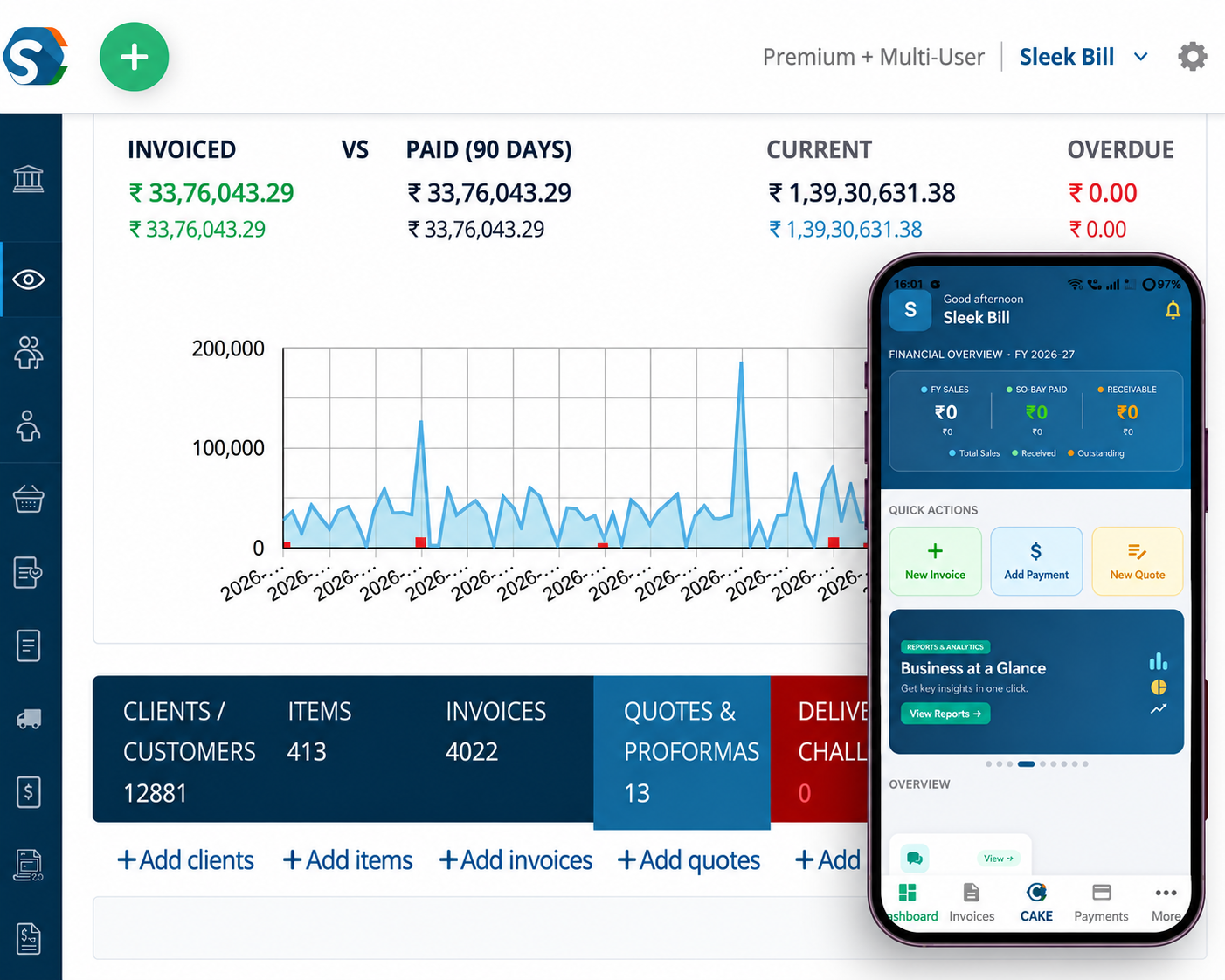Click the Add invoices link

pyautogui.click(x=516, y=860)
